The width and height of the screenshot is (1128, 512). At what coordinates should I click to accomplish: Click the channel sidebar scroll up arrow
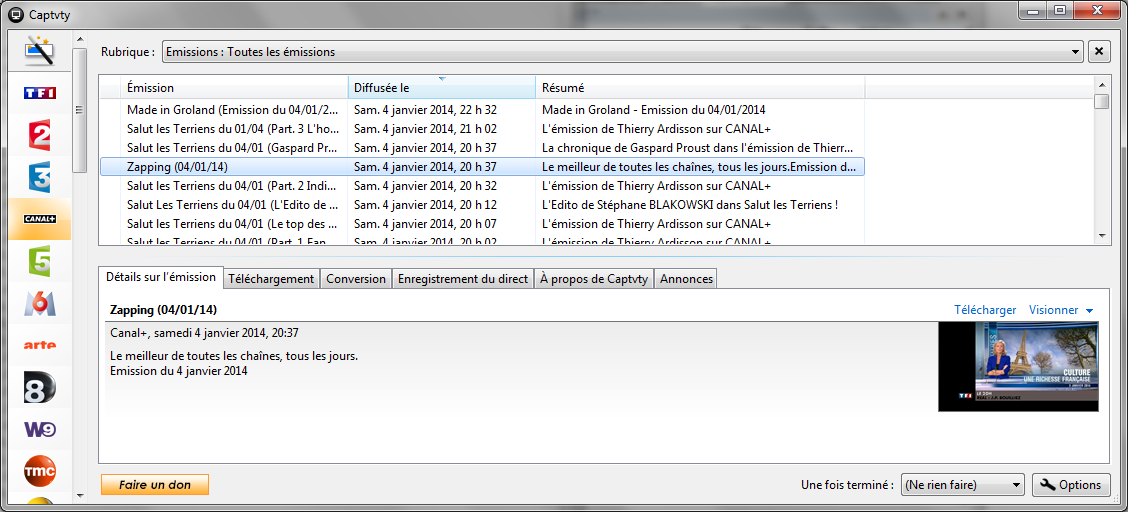[80, 40]
